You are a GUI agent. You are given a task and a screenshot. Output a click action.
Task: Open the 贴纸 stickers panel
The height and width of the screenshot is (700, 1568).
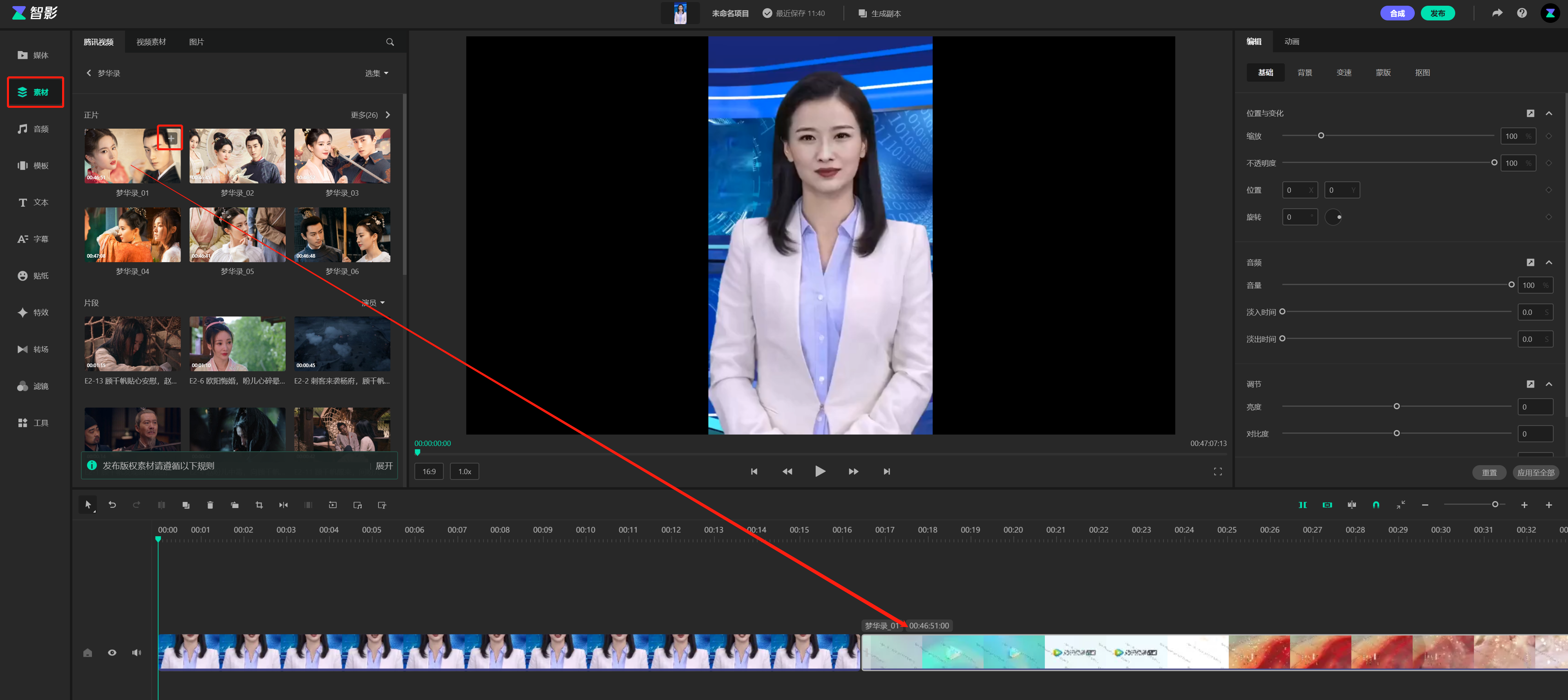point(34,276)
